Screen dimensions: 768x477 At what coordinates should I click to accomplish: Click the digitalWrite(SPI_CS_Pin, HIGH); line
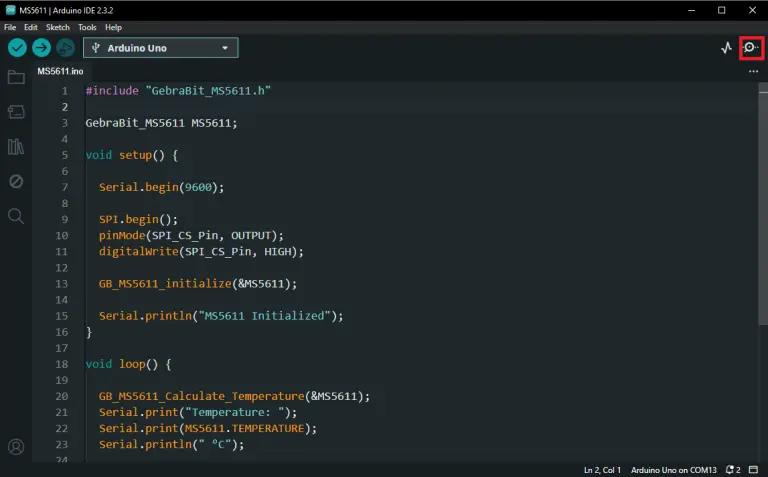coord(201,252)
